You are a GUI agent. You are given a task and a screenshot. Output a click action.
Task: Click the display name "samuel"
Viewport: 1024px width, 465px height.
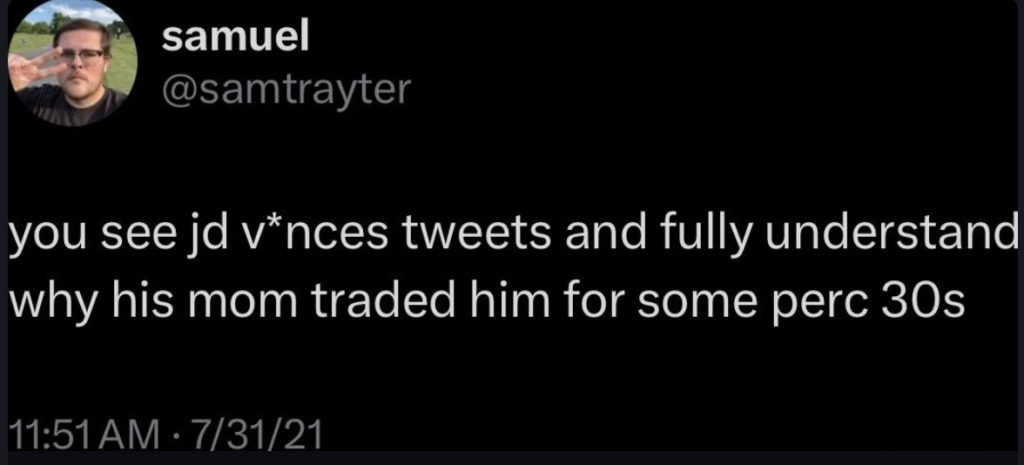(234, 39)
